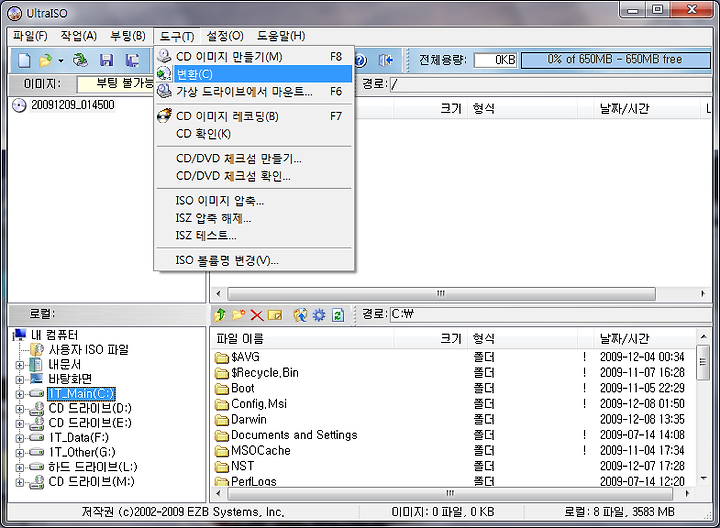Click the red X Delete icon
This screenshot has height=528, width=720.
point(257,315)
